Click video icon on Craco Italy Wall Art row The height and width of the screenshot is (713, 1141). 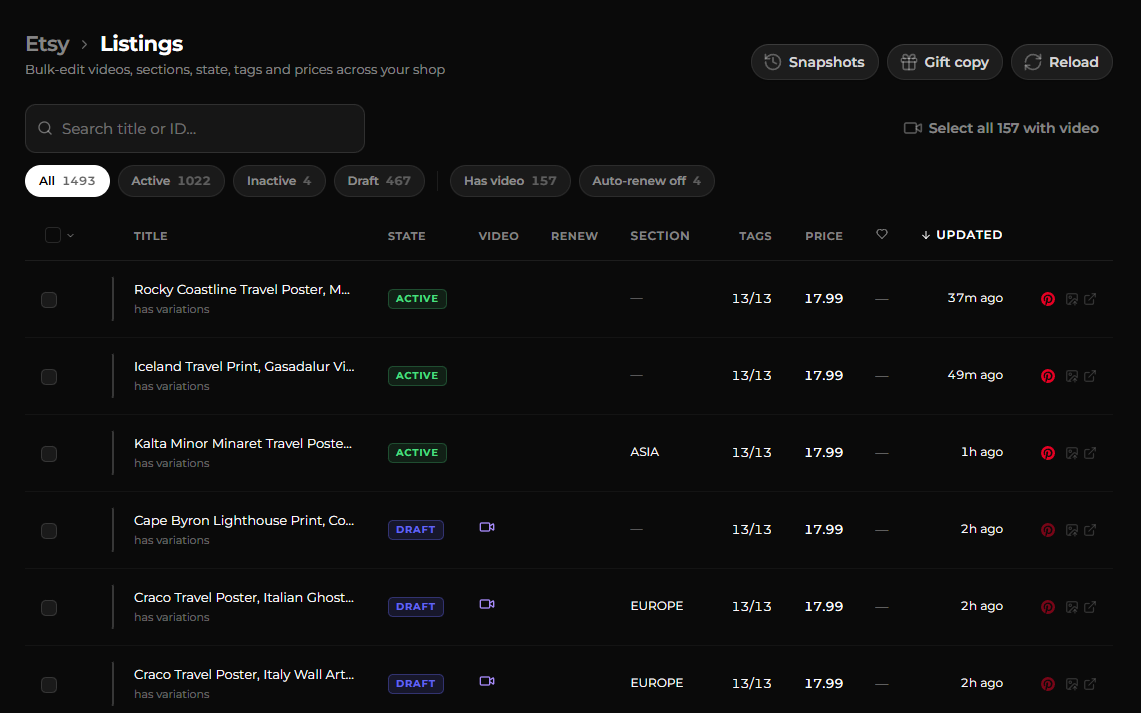coord(487,682)
